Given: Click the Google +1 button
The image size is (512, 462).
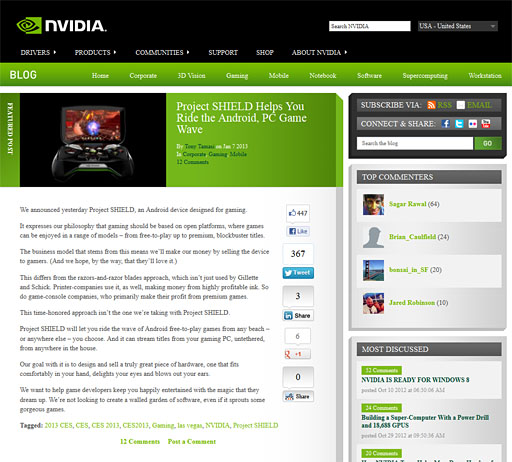Looking at the screenshot, I should 298,354.
